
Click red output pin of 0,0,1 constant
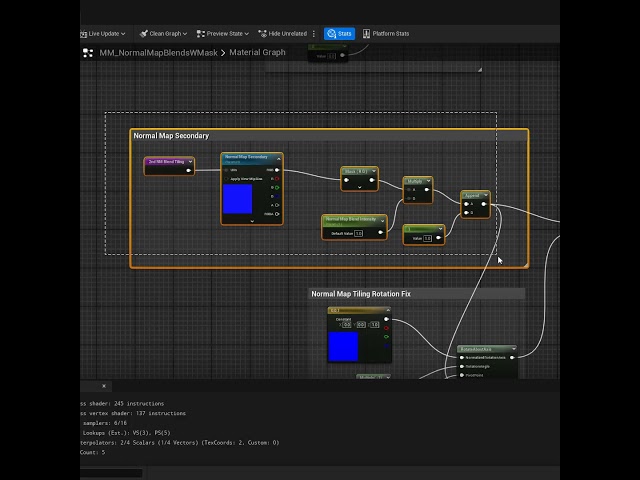coord(386,328)
